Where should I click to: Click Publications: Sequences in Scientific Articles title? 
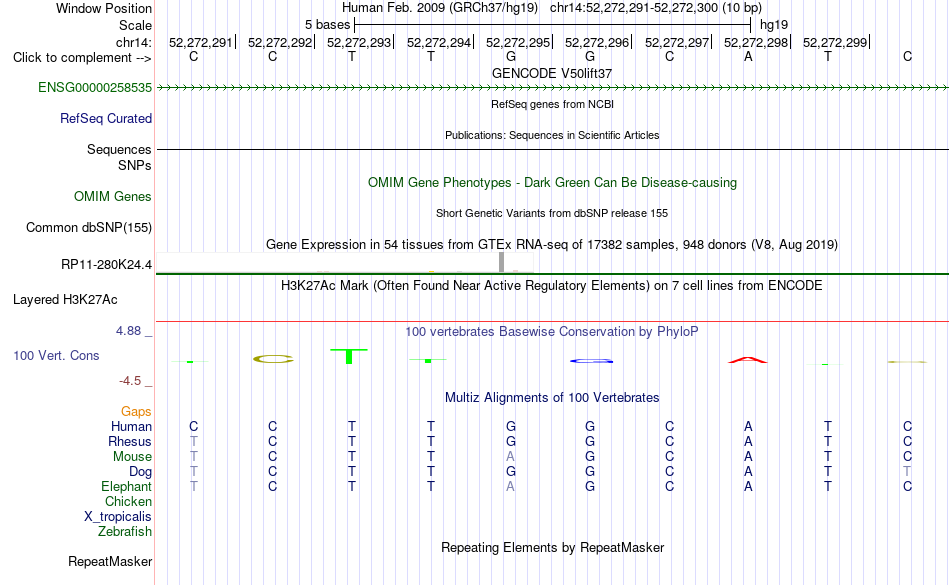point(552,135)
